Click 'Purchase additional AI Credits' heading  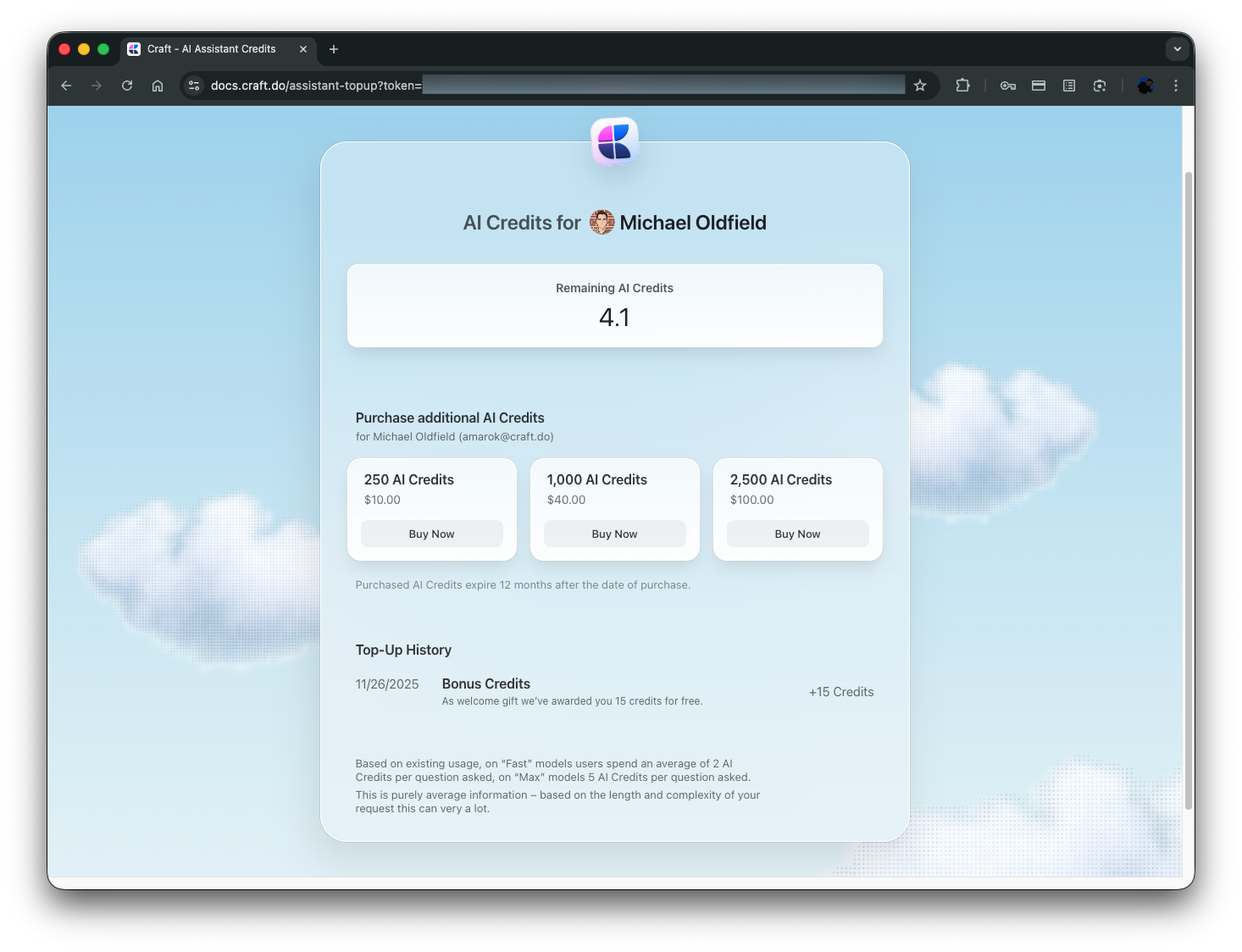click(x=450, y=418)
